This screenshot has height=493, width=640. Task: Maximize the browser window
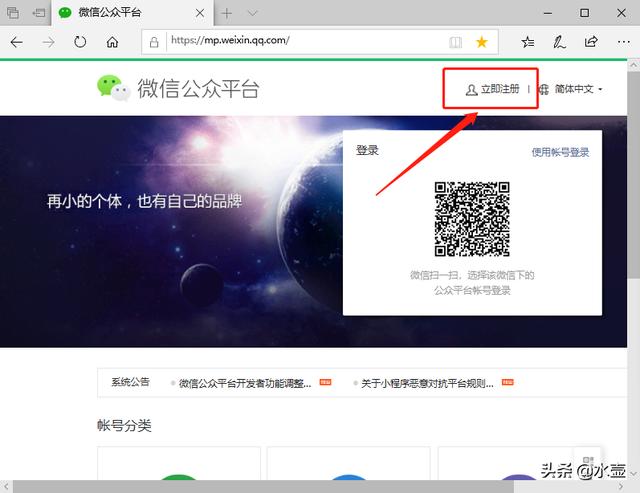[584, 13]
